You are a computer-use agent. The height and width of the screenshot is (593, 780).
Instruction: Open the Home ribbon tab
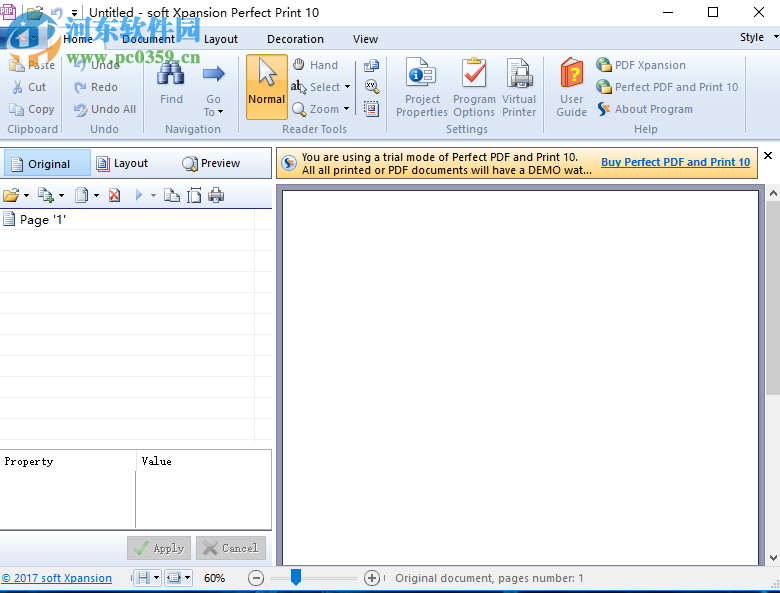coord(78,39)
